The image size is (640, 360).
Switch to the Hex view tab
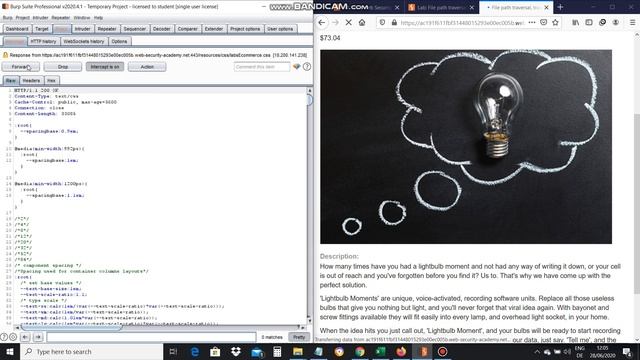[51, 80]
